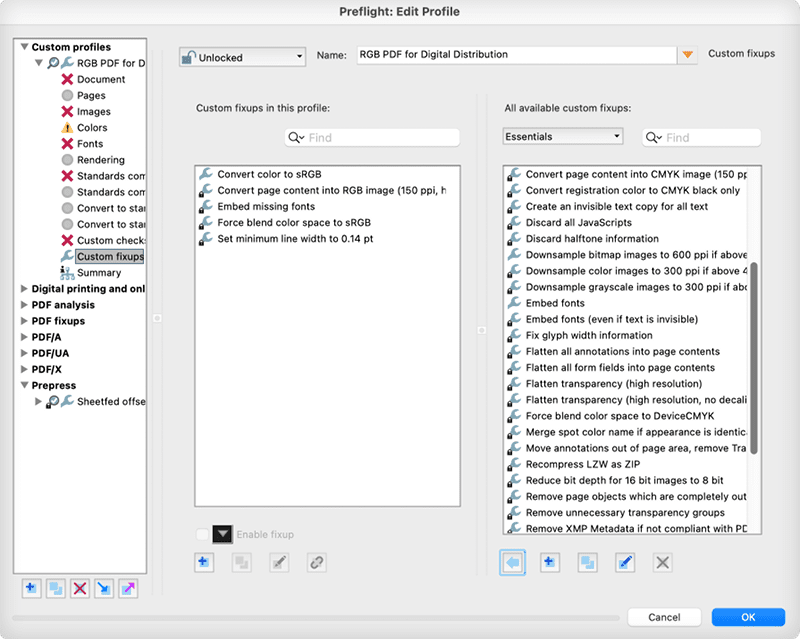Open the Unlocked lock-state dropdown

click(x=242, y=57)
